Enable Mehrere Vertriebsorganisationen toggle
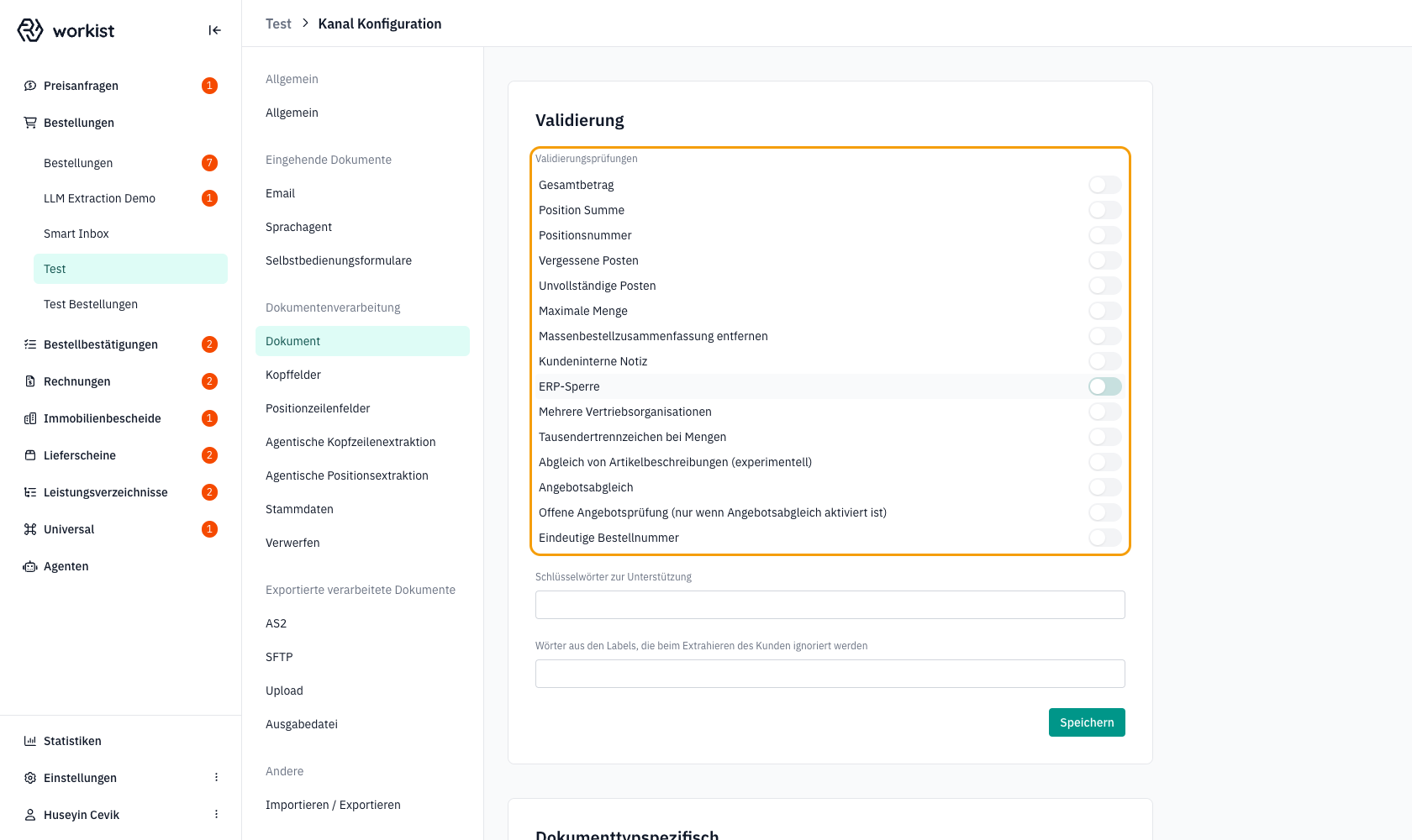Screen dimensions: 1412x840 point(1105,412)
